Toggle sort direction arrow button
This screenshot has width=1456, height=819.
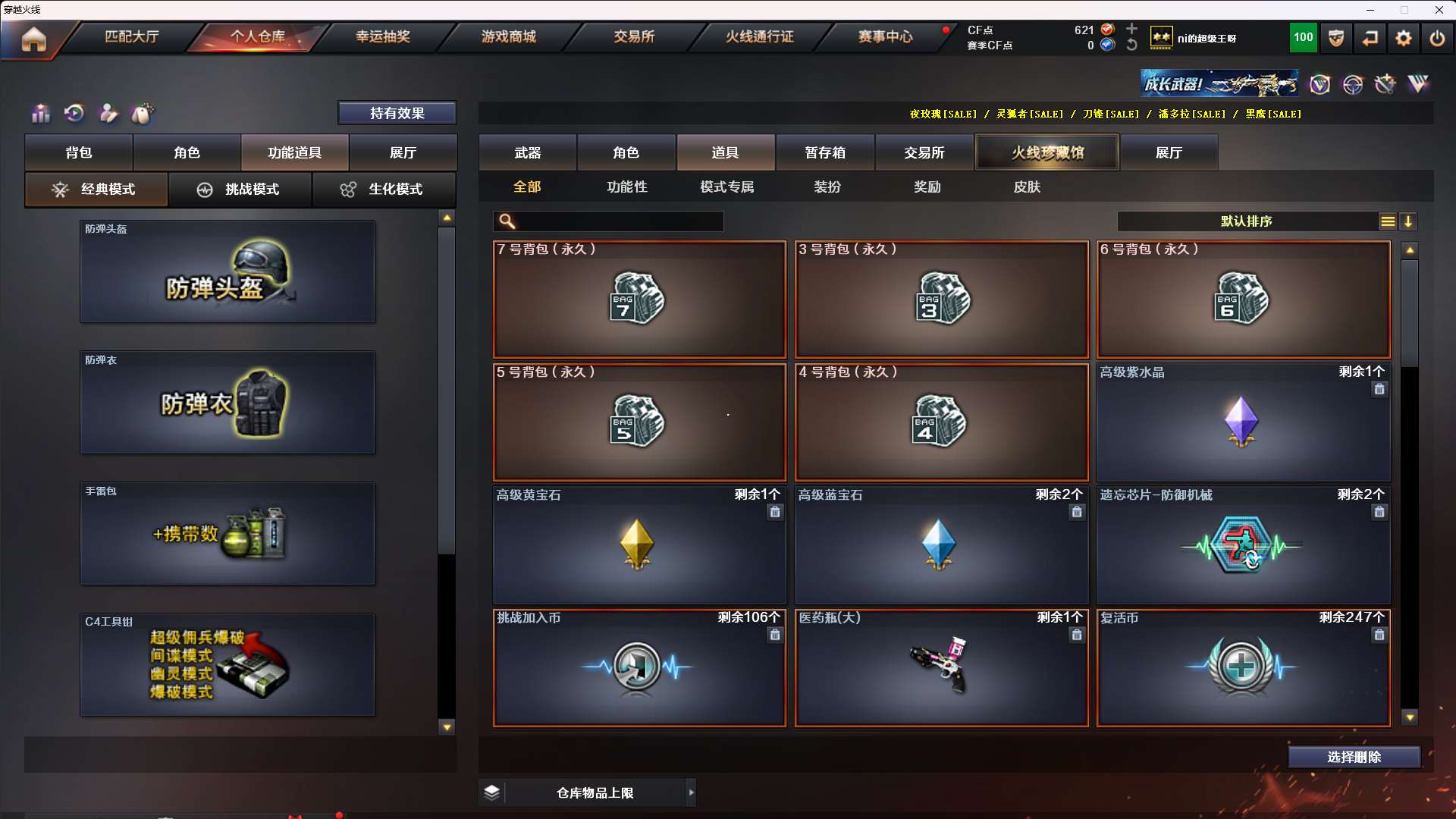(1408, 221)
